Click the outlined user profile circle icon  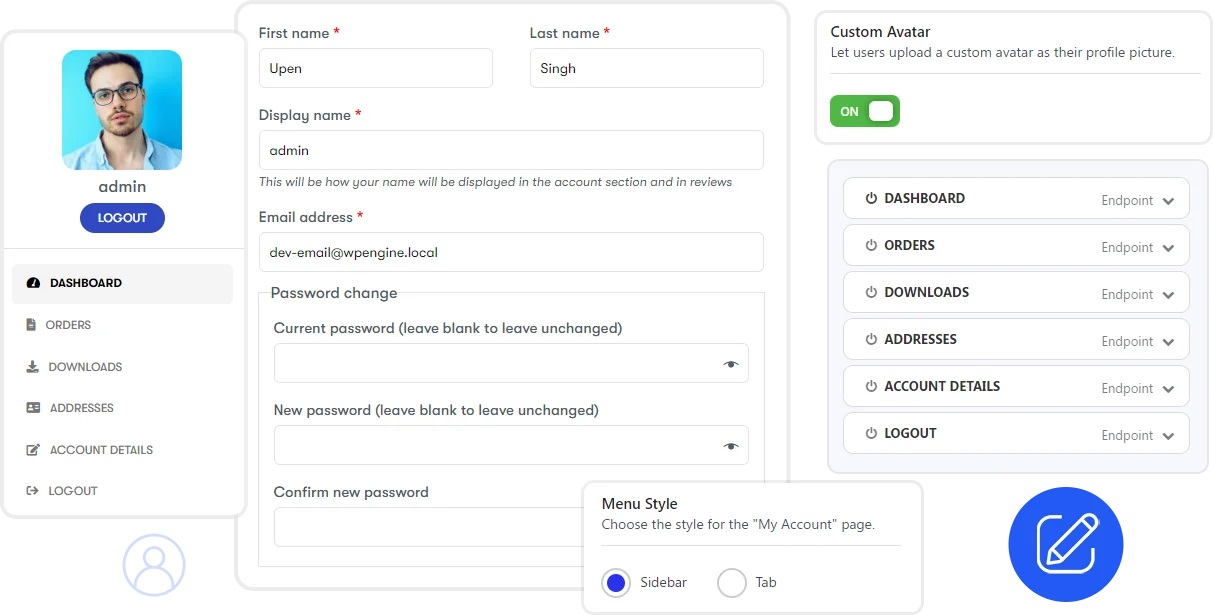point(154,565)
